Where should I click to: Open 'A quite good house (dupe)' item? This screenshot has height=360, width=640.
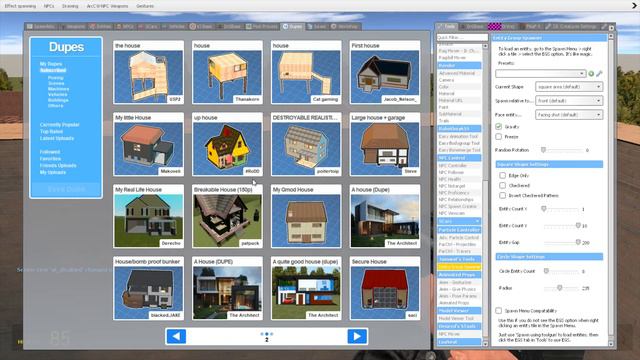tap(306, 288)
